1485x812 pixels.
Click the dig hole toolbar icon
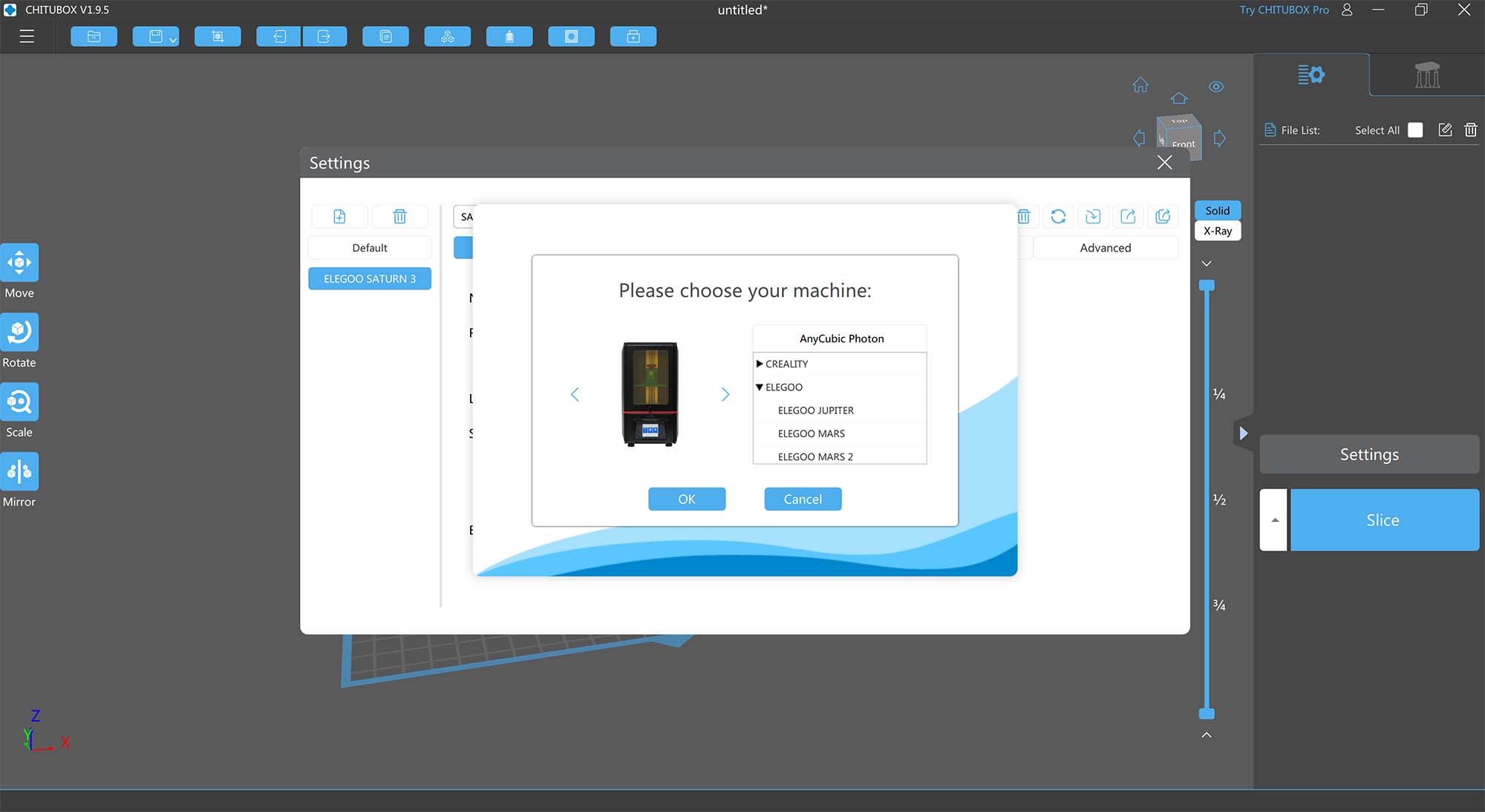(x=571, y=36)
